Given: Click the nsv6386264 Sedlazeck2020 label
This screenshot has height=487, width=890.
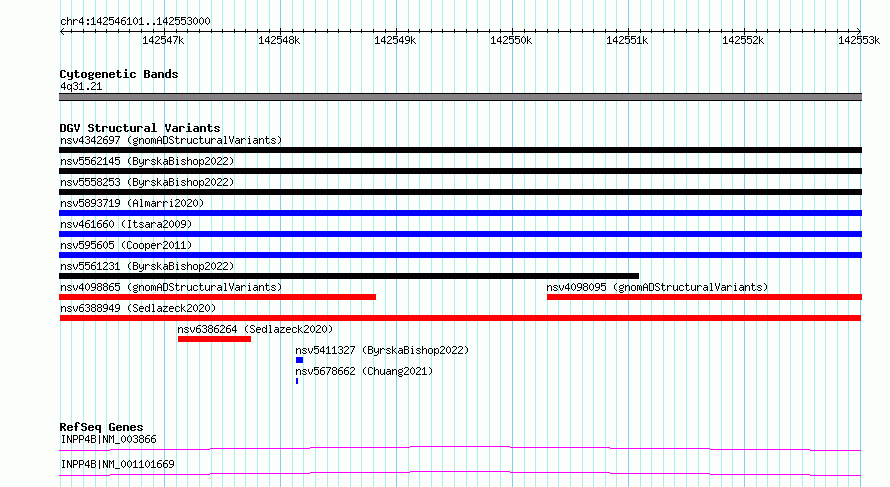Looking at the screenshot, I should click(x=255, y=329).
